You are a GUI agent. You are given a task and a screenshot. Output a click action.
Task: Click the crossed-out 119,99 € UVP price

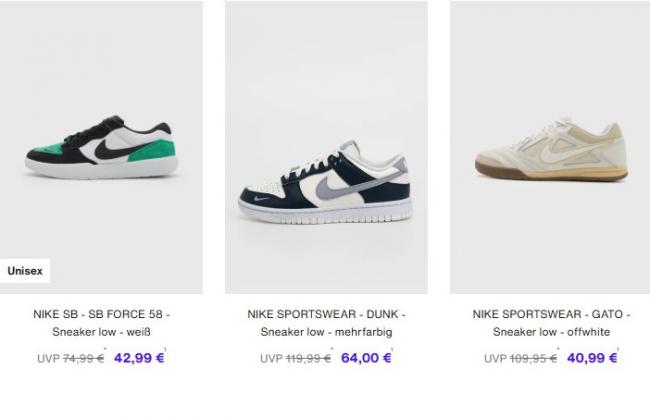pos(308,359)
